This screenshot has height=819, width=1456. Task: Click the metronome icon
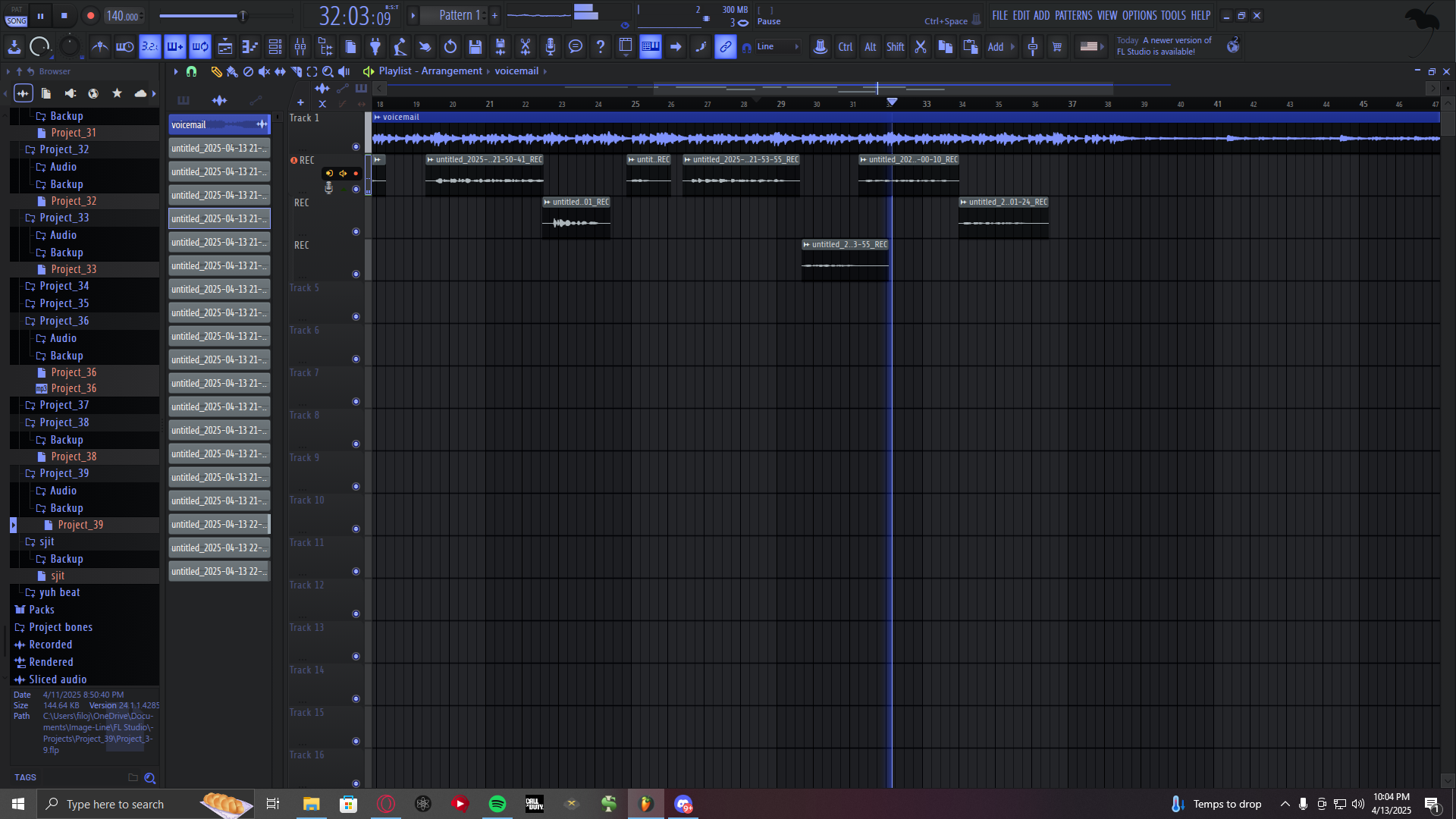(99, 47)
